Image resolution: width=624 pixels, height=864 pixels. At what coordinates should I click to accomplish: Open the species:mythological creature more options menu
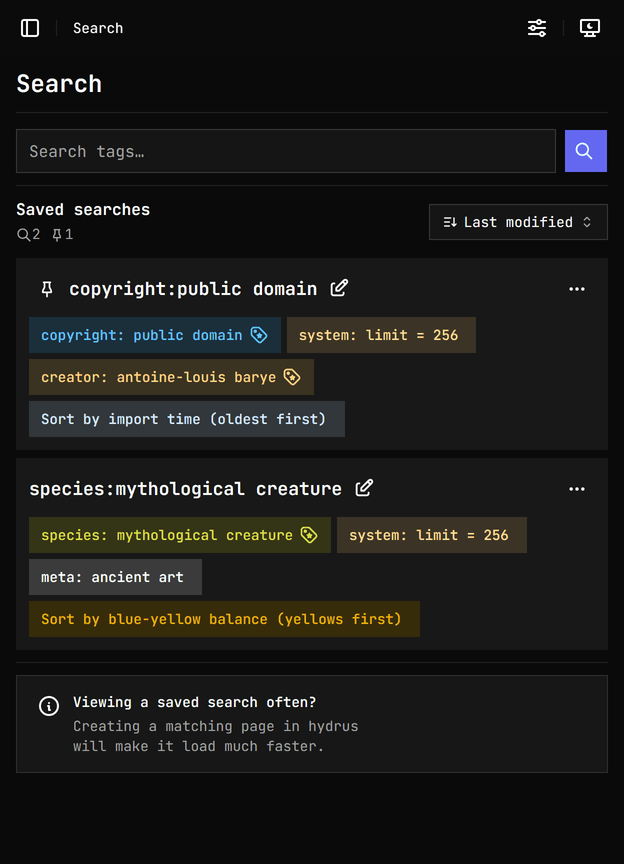click(x=577, y=489)
